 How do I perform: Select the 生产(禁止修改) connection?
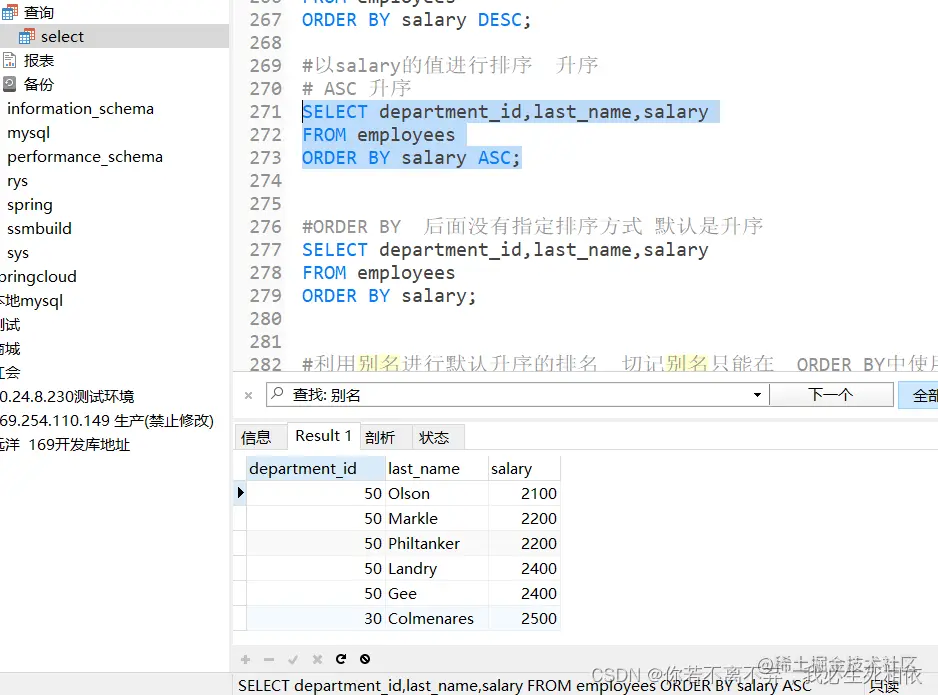coord(106,420)
